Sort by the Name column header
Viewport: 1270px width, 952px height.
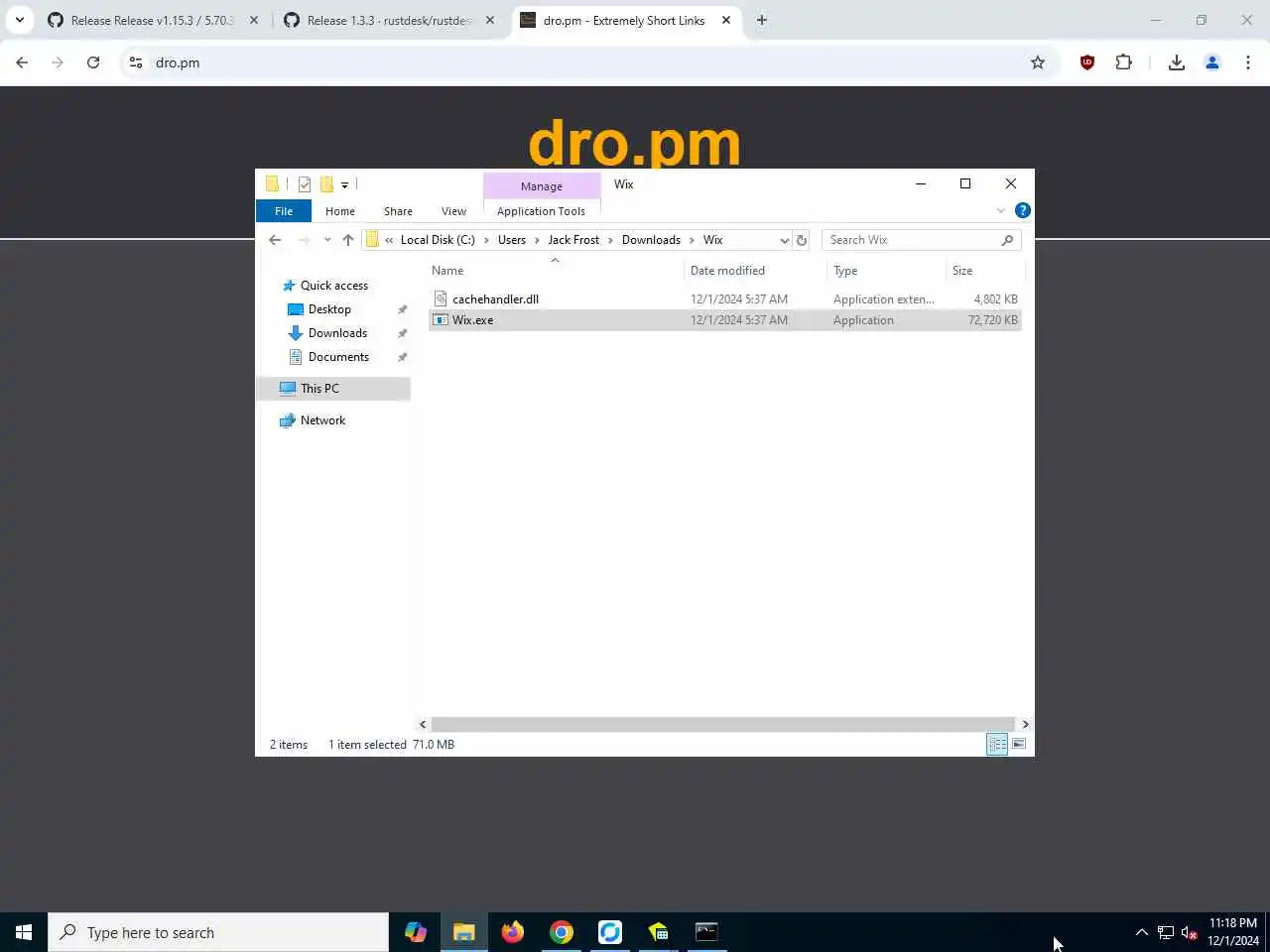556,271
